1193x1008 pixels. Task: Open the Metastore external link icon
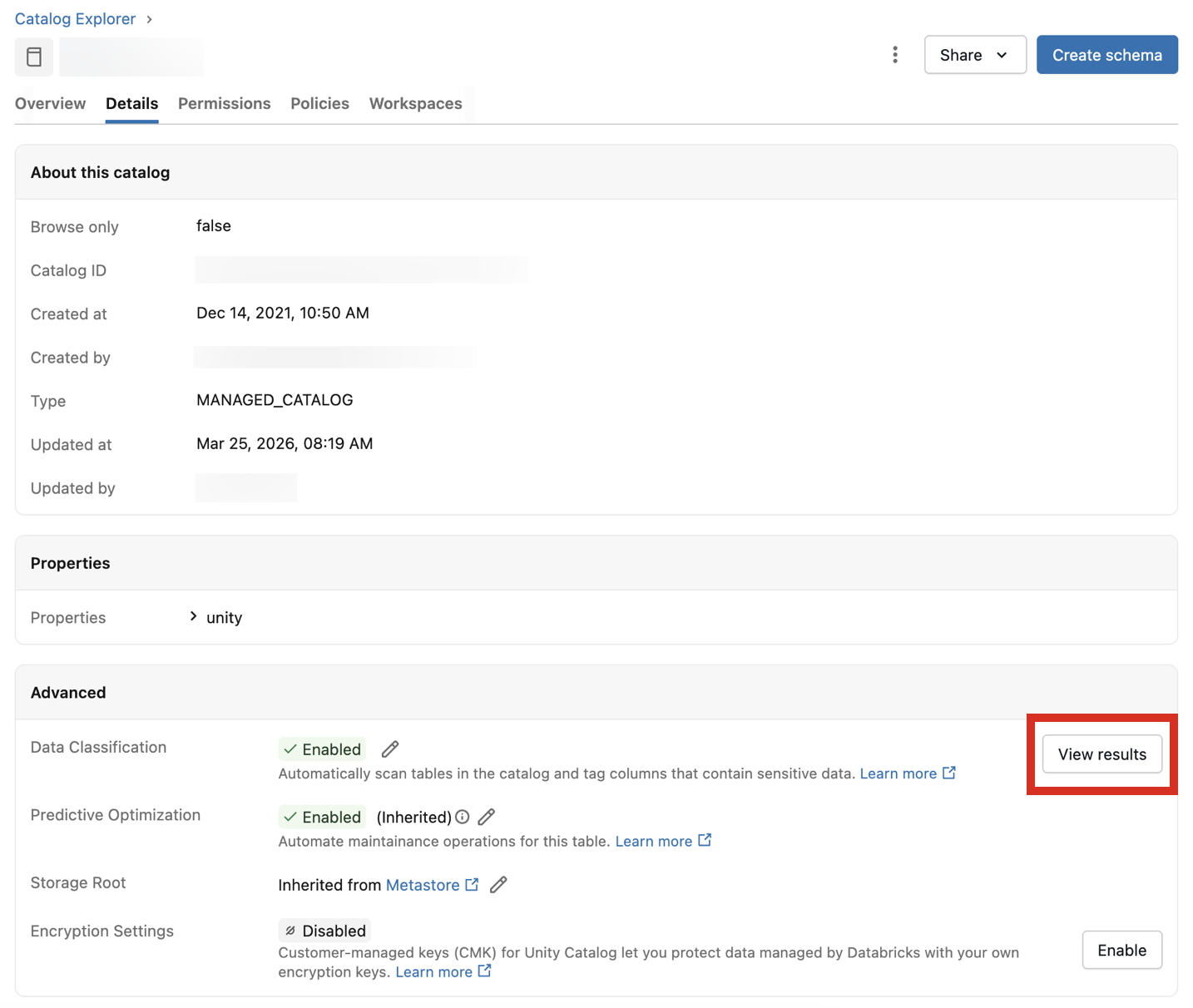coord(472,884)
